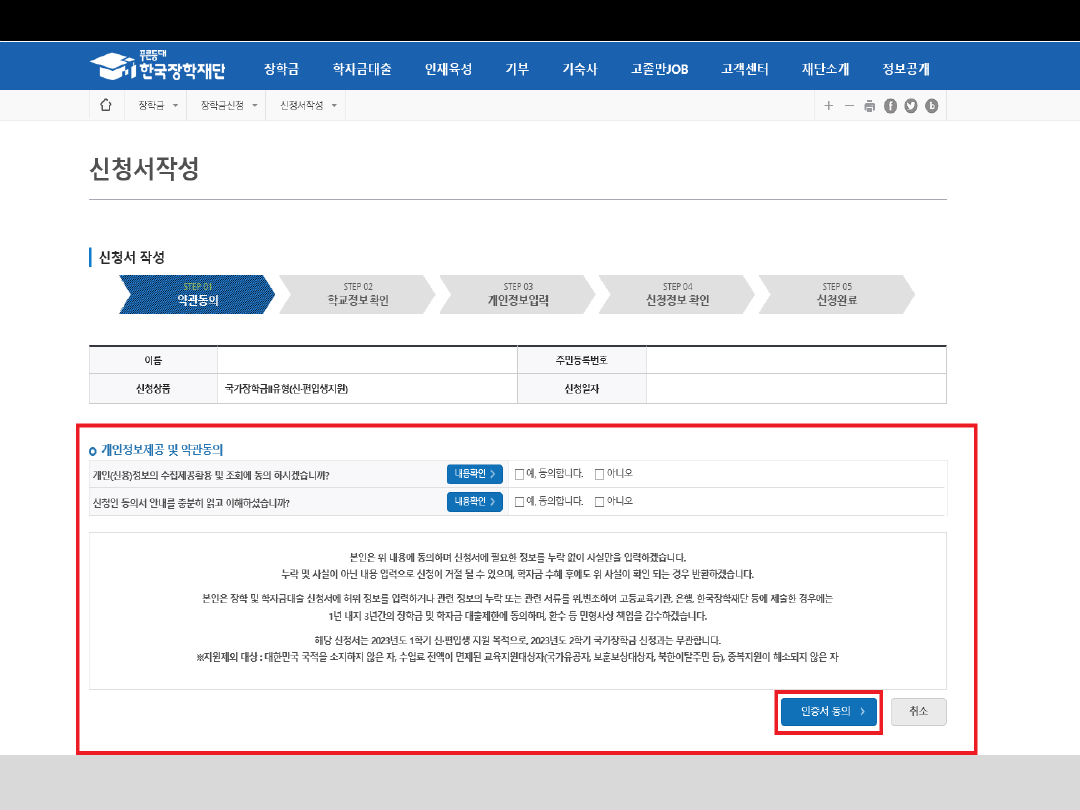Open the 장학금 main menu
This screenshot has width=1080, height=810.
point(281,69)
